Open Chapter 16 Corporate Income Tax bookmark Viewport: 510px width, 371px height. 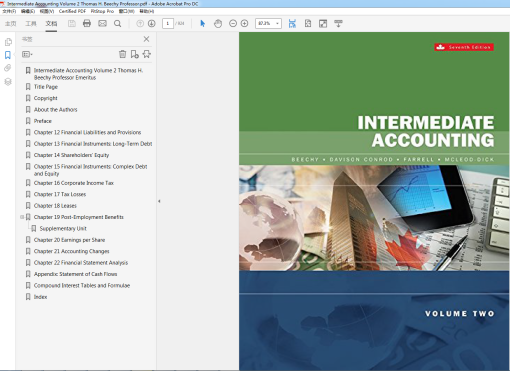74,183
